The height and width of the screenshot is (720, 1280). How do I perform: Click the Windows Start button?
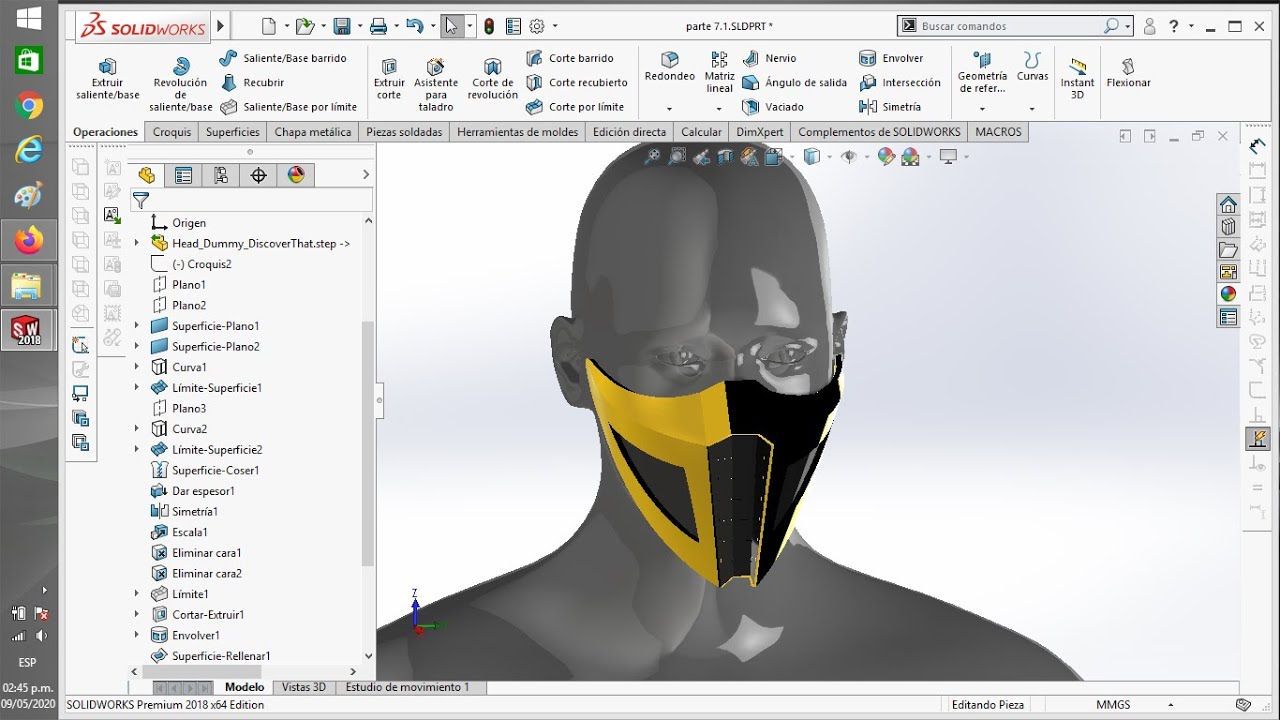(29, 18)
